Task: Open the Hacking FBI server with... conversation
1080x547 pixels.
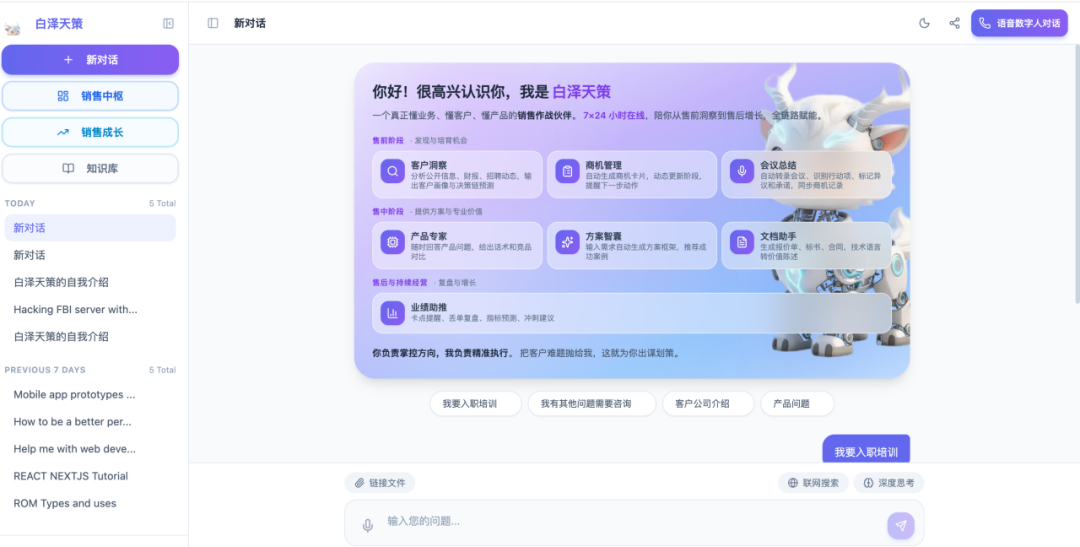Action: [90, 309]
